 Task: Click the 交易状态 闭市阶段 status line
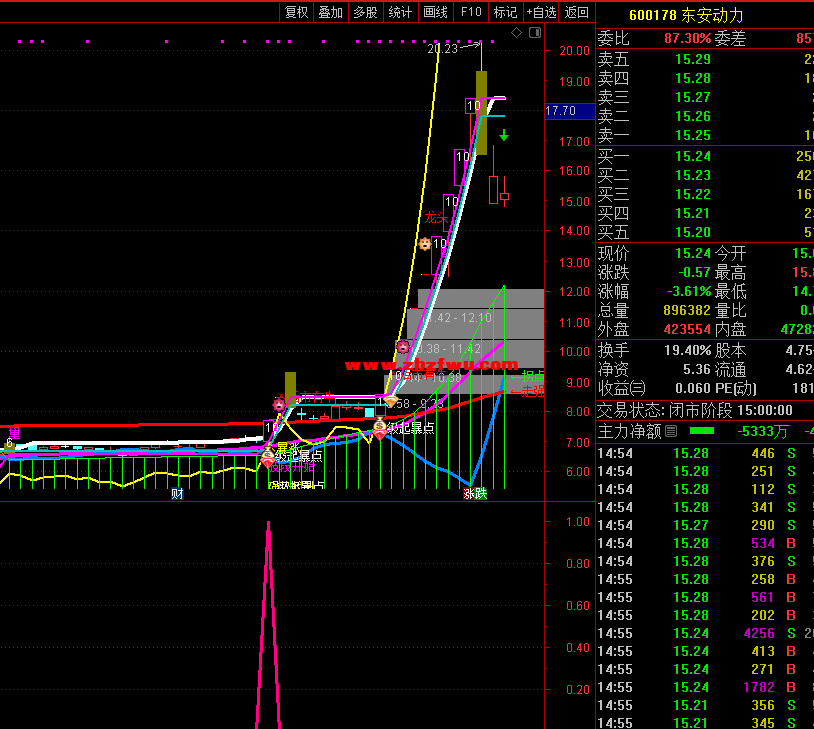tap(695, 411)
